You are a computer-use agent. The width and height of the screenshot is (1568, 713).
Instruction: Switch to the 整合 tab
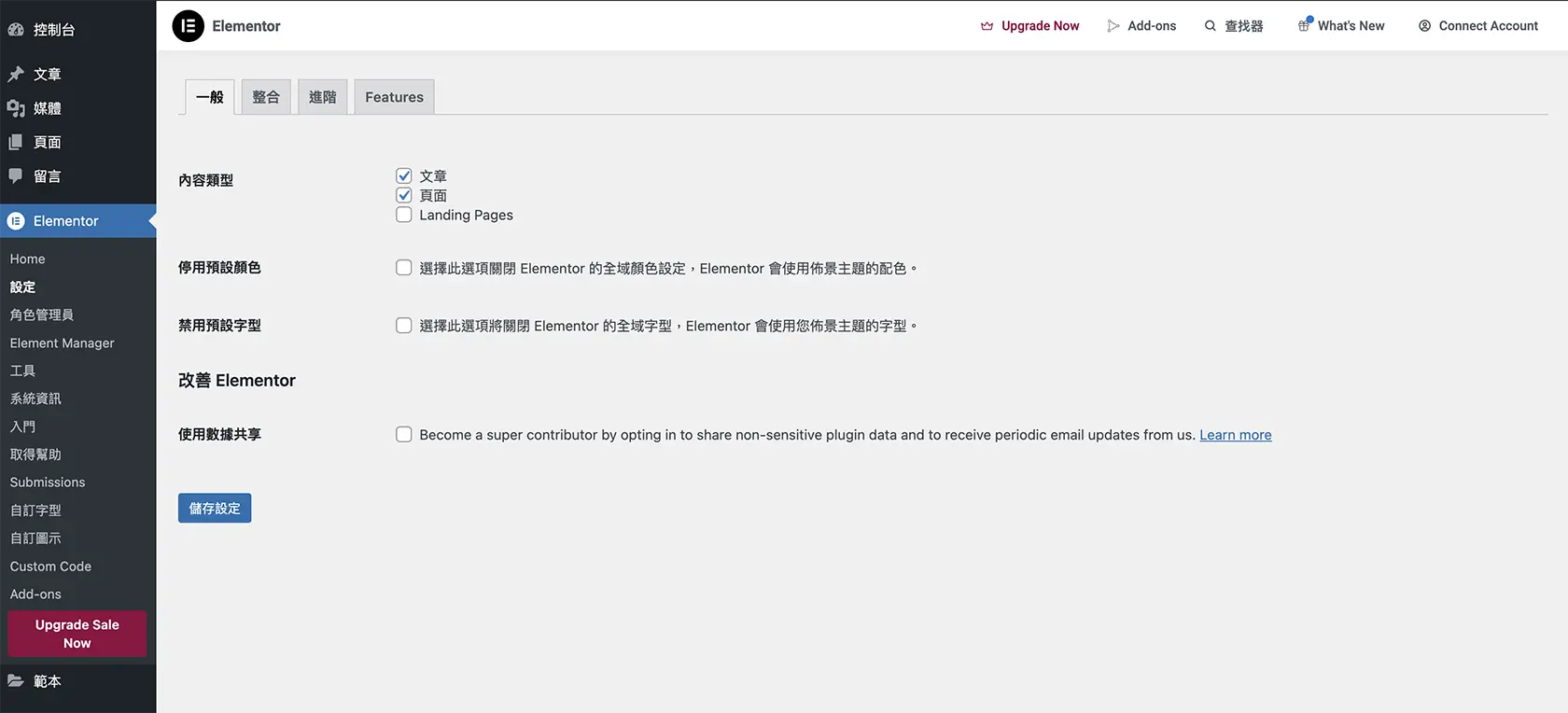[266, 97]
